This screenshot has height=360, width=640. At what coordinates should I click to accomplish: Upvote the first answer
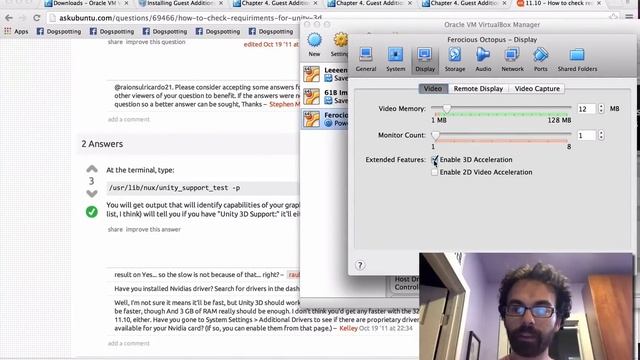tap(92, 169)
